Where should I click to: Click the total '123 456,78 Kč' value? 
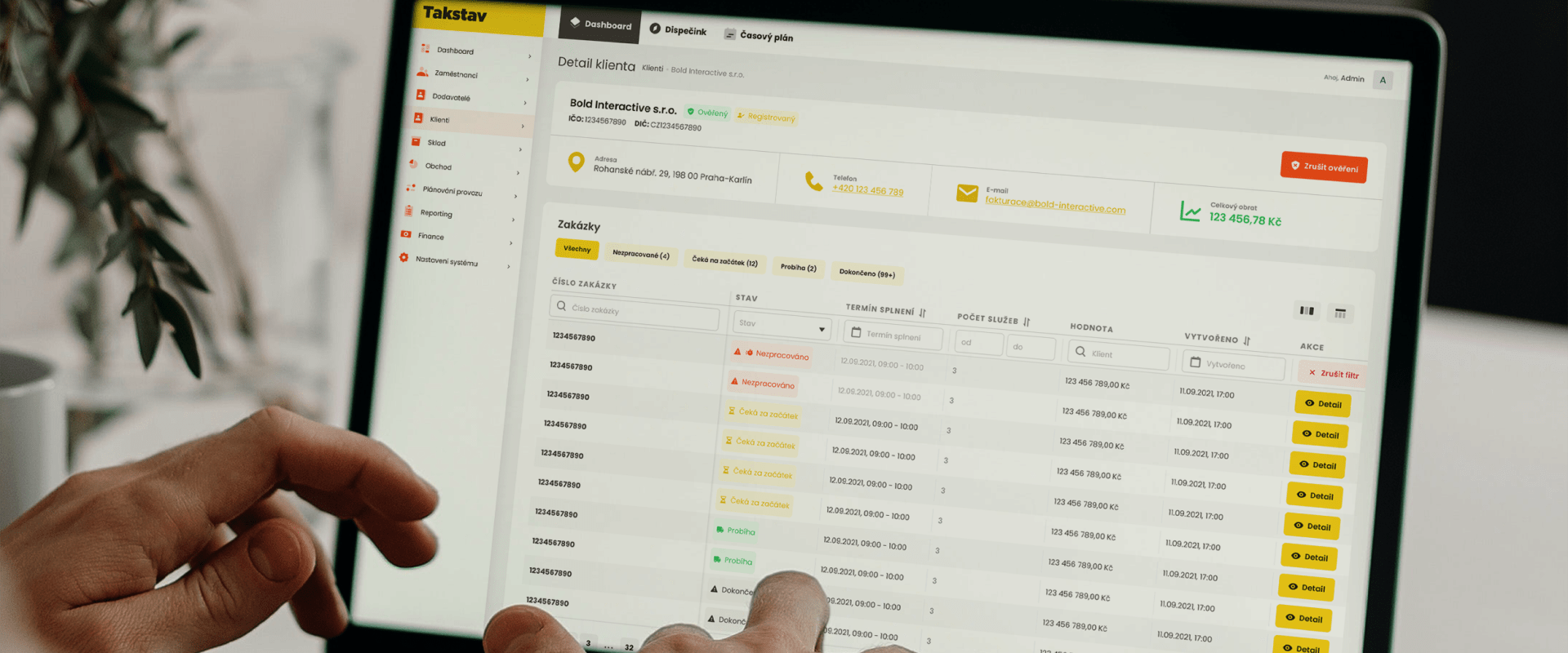point(1245,219)
